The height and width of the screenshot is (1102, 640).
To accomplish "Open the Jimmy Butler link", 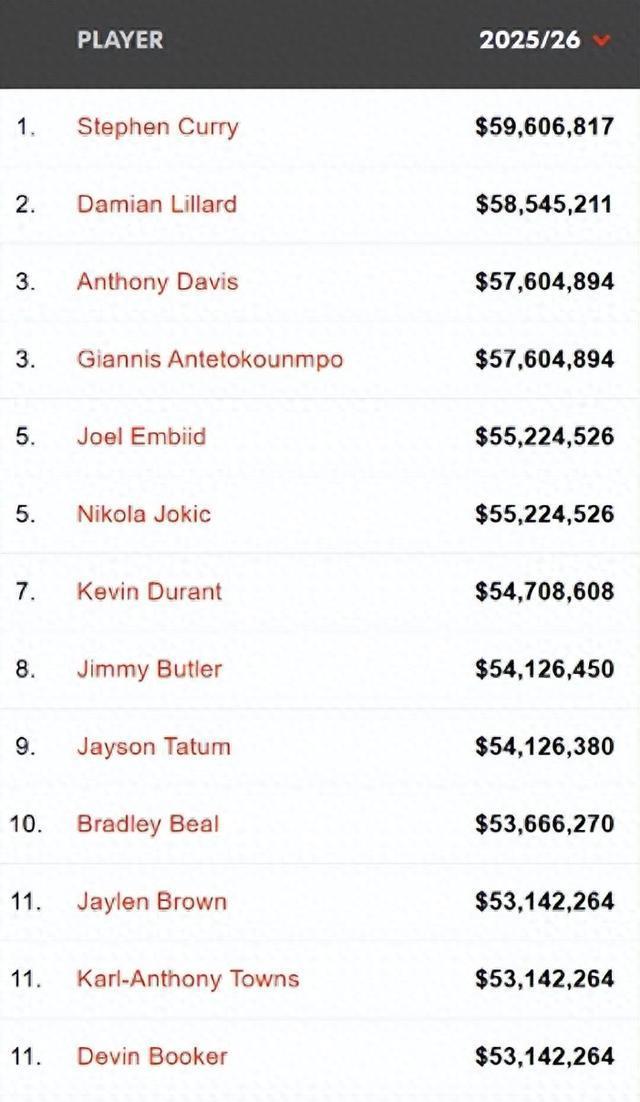I will 149,669.
